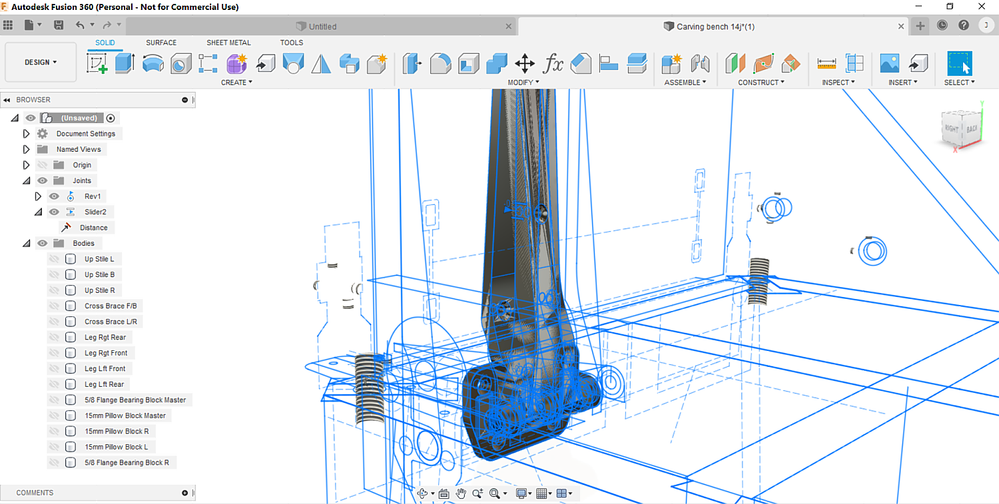The height and width of the screenshot is (504, 999).
Task: Collapse the Bodies folder
Action: (x=26, y=243)
